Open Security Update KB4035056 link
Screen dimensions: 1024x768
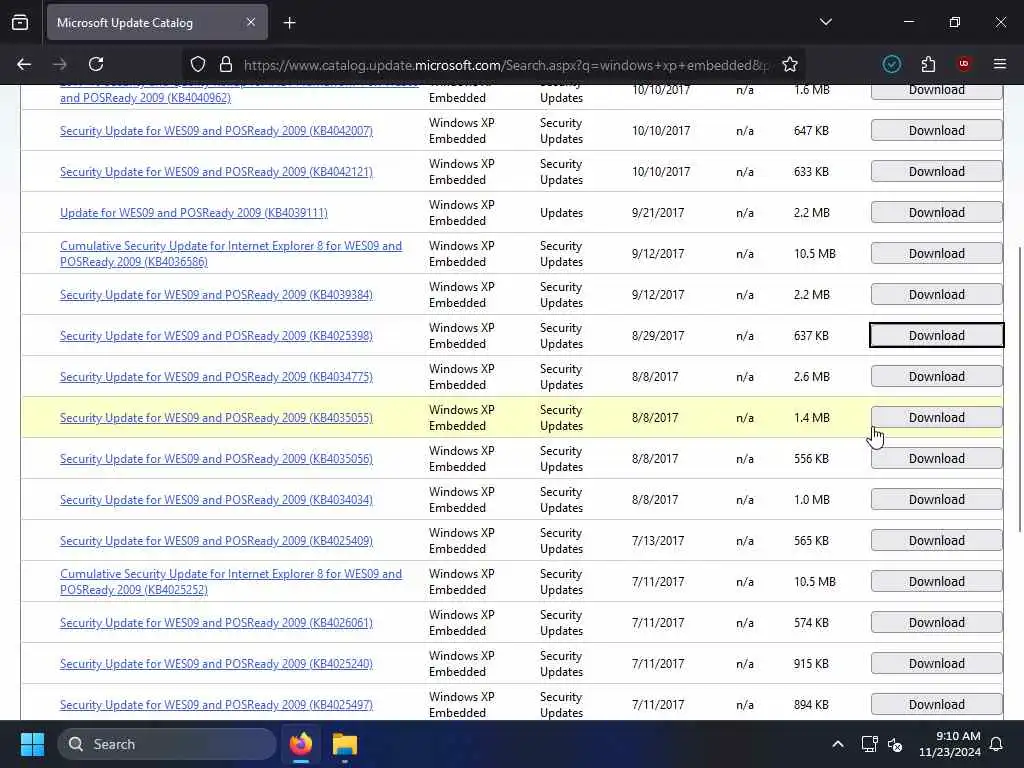point(216,459)
